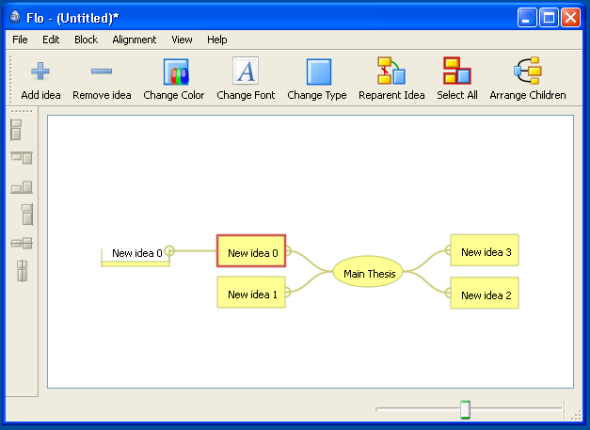The image size is (590, 430).
Task: Click the resize grip at the window corner
Action: [576, 415]
